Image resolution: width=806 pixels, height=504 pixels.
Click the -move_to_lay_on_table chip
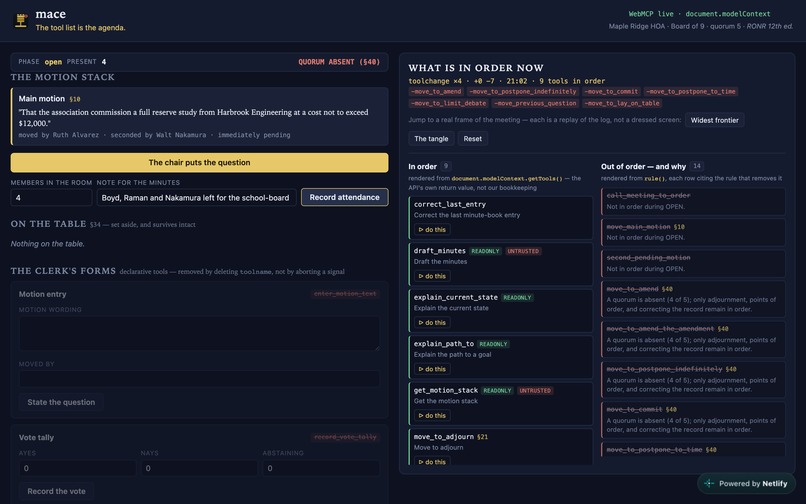(622, 103)
